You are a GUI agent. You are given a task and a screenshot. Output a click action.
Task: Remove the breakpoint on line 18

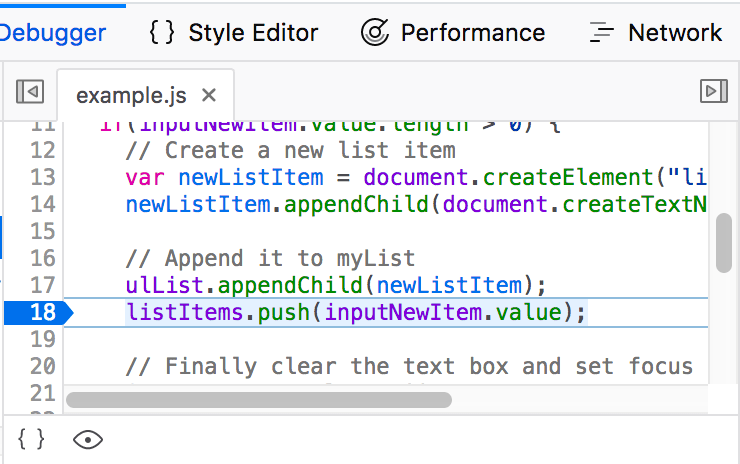40,312
